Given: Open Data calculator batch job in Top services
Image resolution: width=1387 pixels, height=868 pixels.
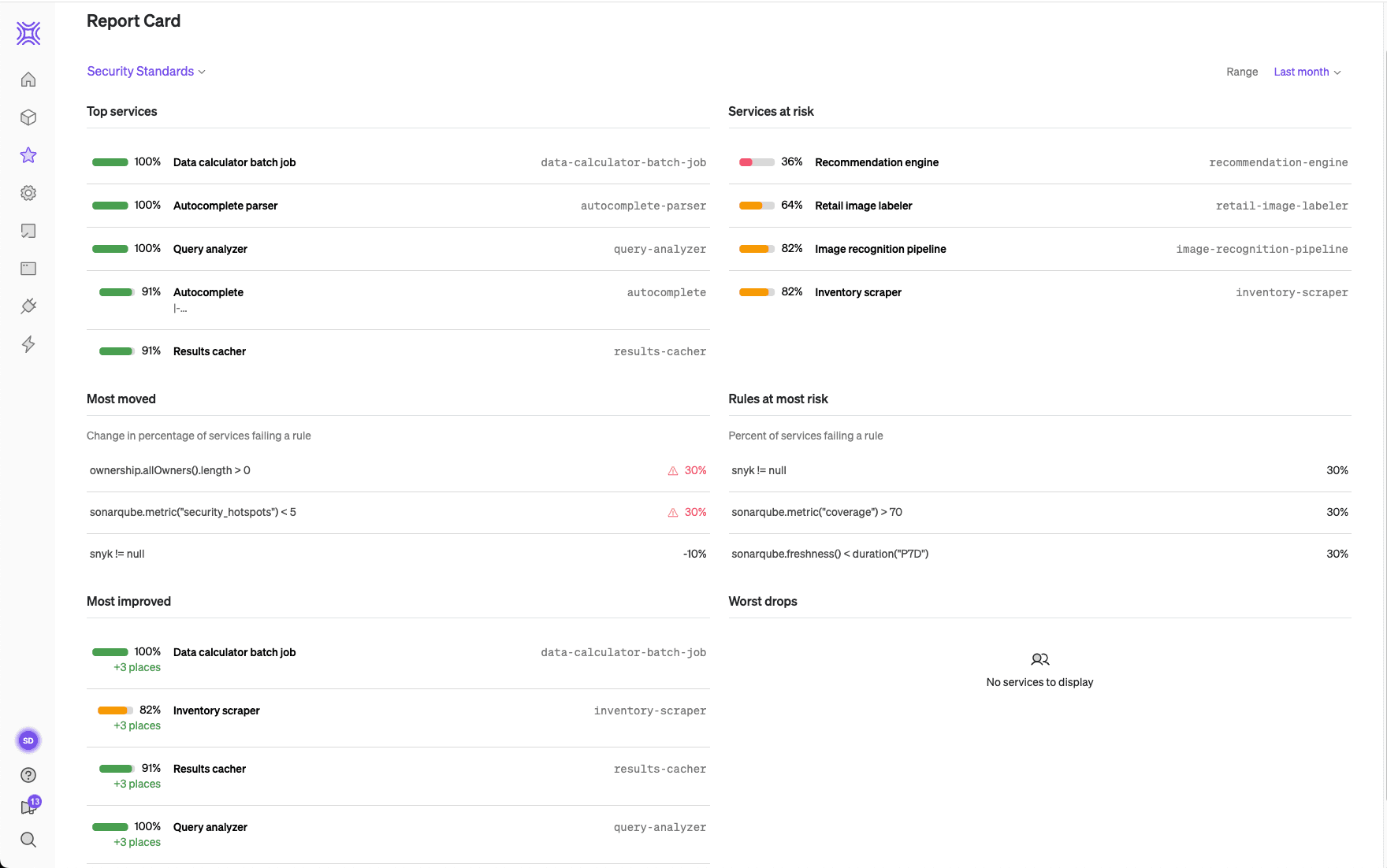Looking at the screenshot, I should 234,162.
